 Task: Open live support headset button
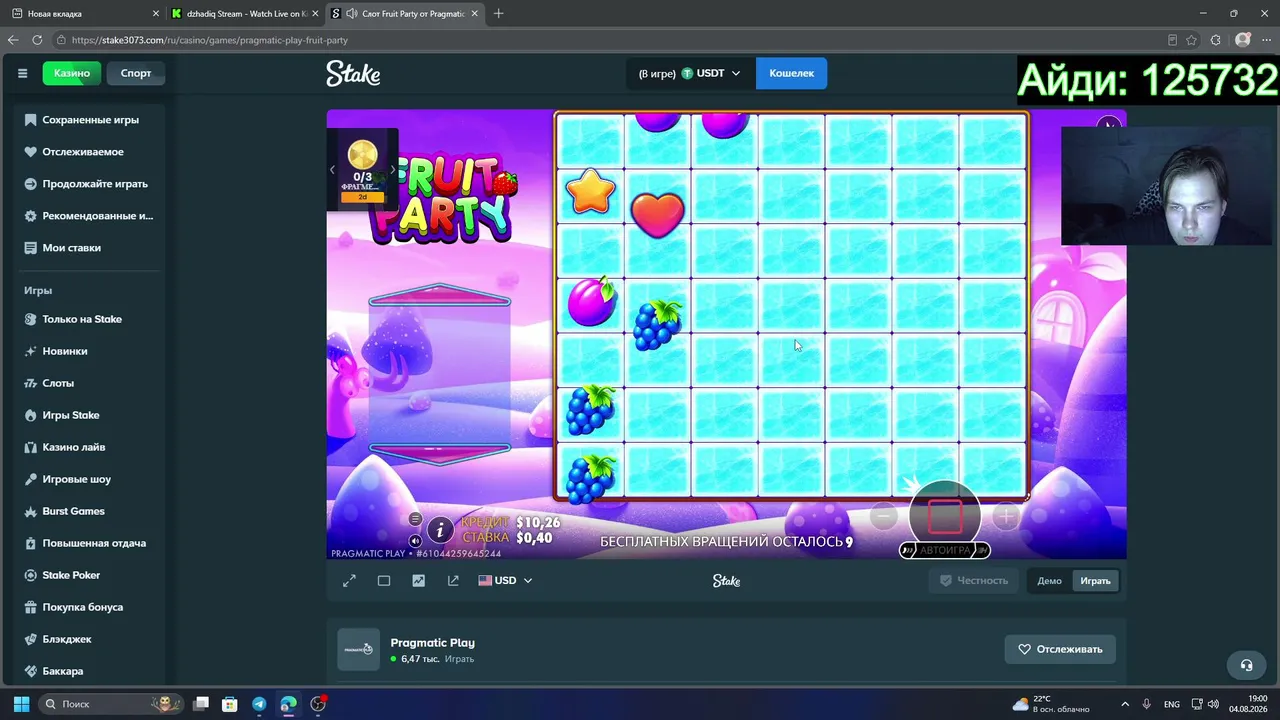(x=1246, y=665)
